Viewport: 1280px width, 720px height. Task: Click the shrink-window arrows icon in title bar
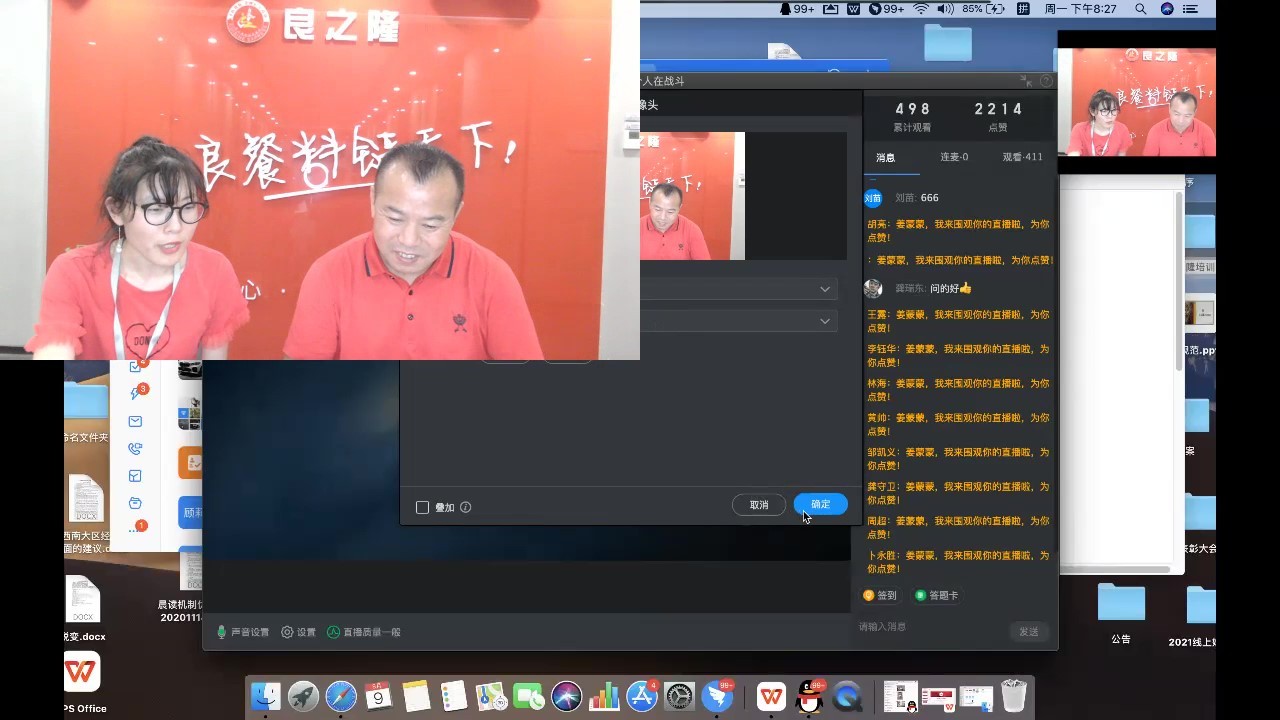pos(1026,81)
